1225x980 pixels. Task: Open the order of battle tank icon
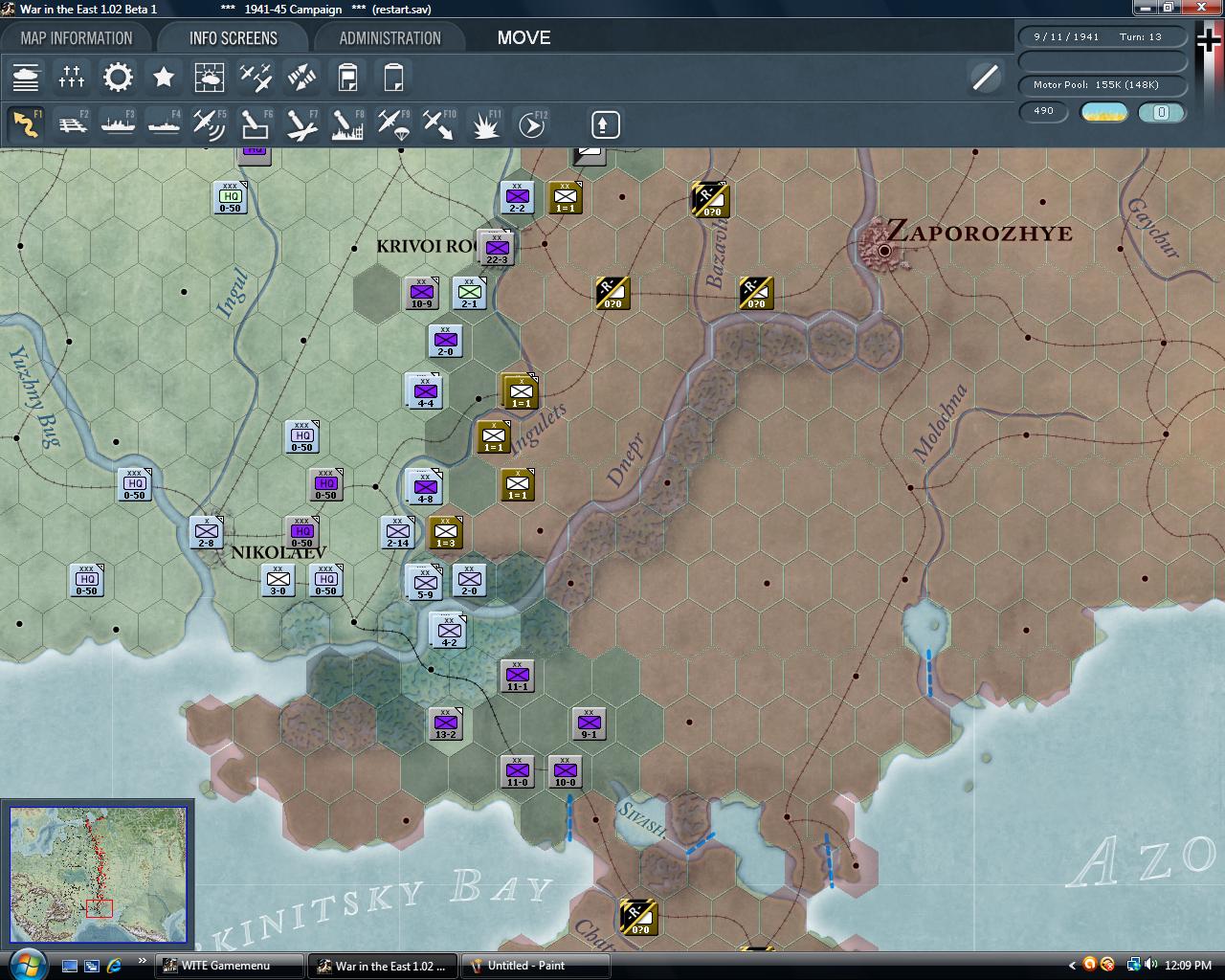pos(26,77)
